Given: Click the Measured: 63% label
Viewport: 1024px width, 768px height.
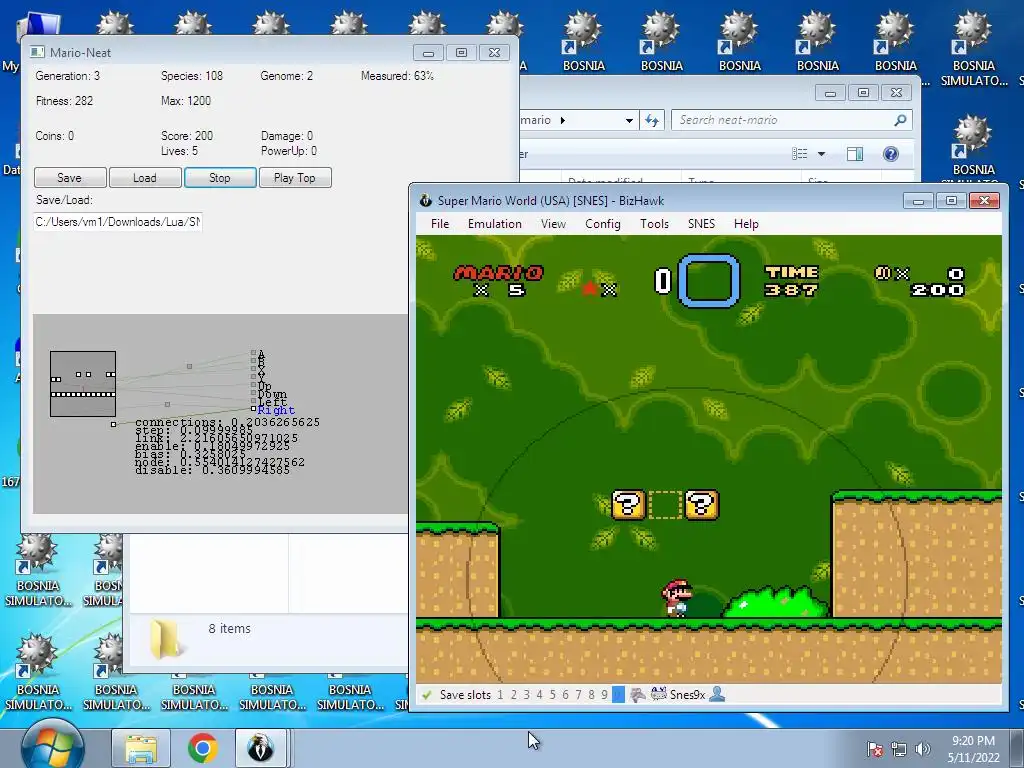Looking at the screenshot, I should 397,76.
